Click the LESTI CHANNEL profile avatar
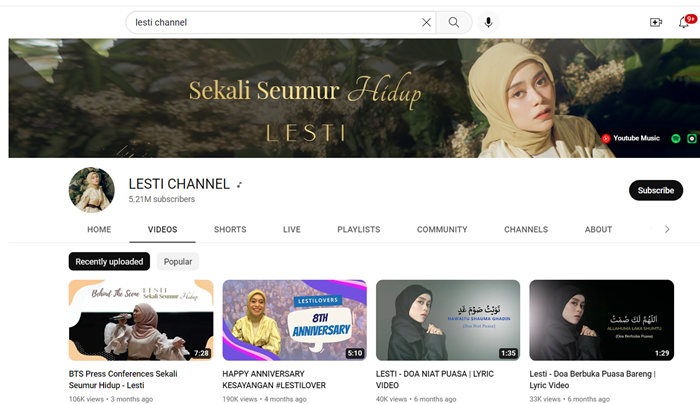This screenshot has width=700, height=404. pyautogui.click(x=92, y=190)
